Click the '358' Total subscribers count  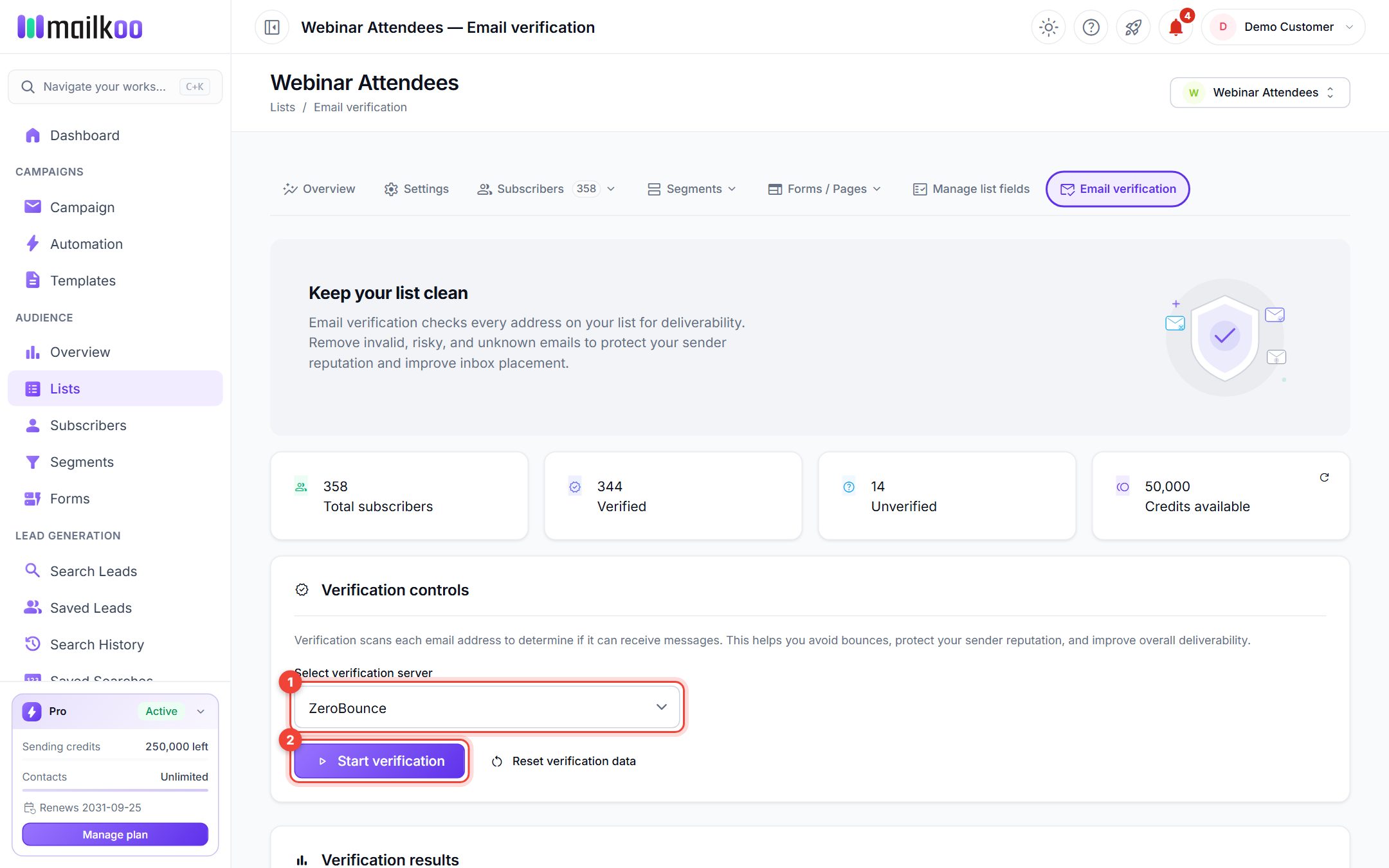pyautogui.click(x=335, y=487)
